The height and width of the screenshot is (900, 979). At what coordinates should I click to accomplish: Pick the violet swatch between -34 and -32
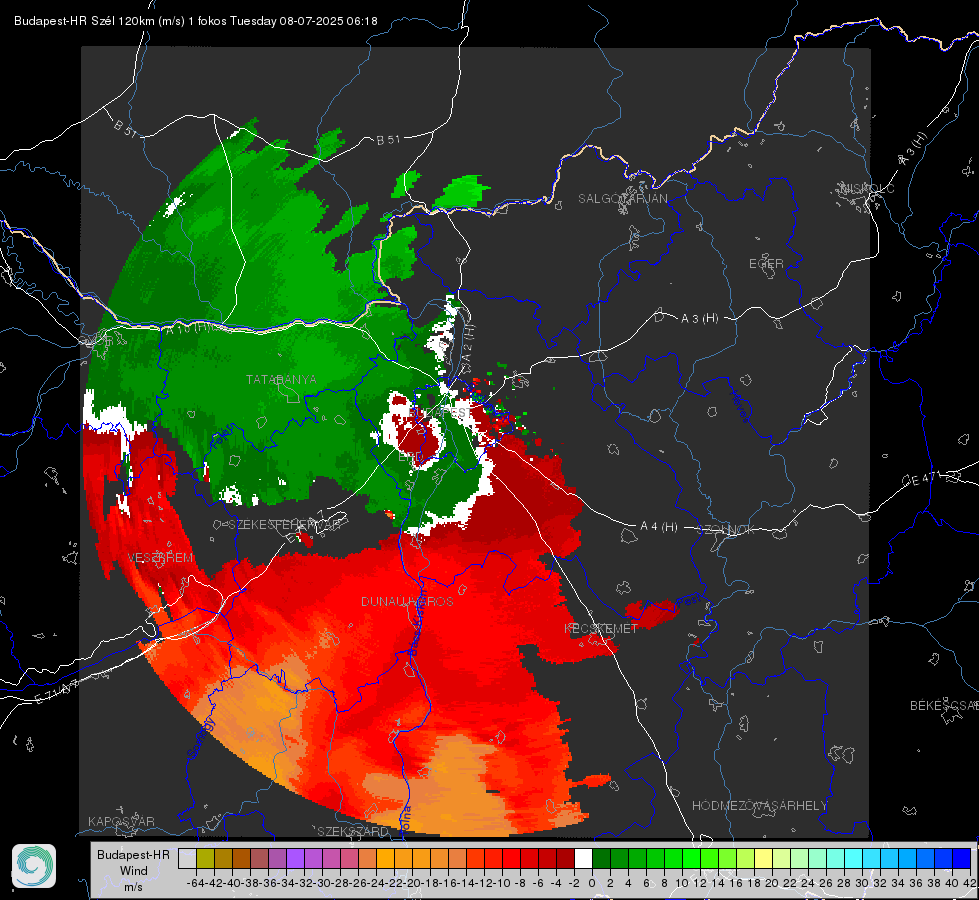click(x=295, y=858)
